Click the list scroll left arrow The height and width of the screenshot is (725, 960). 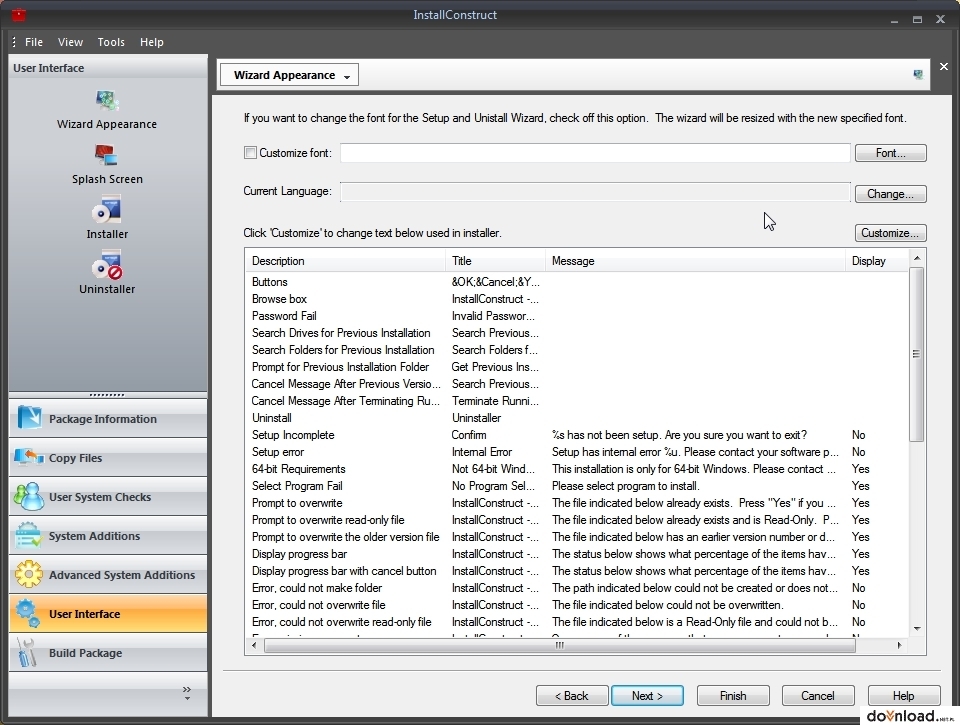[255, 645]
